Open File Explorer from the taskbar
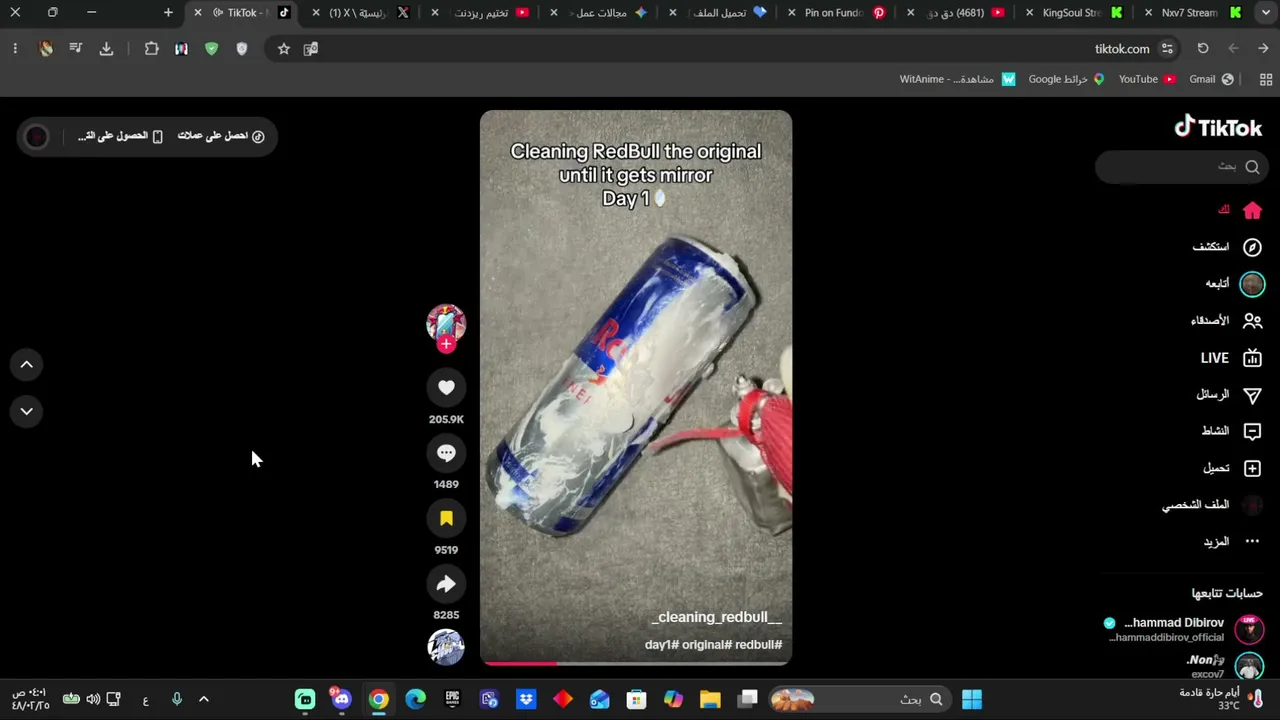 710,699
